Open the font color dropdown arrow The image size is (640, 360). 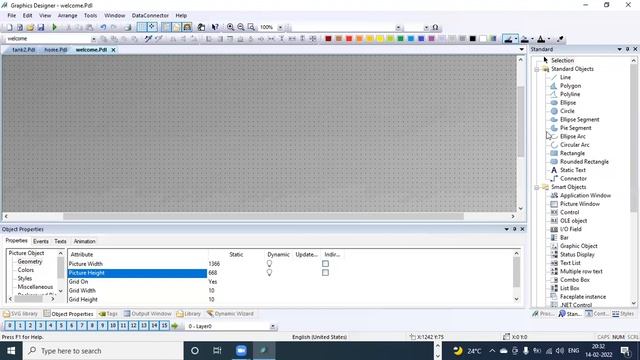click(x=549, y=39)
